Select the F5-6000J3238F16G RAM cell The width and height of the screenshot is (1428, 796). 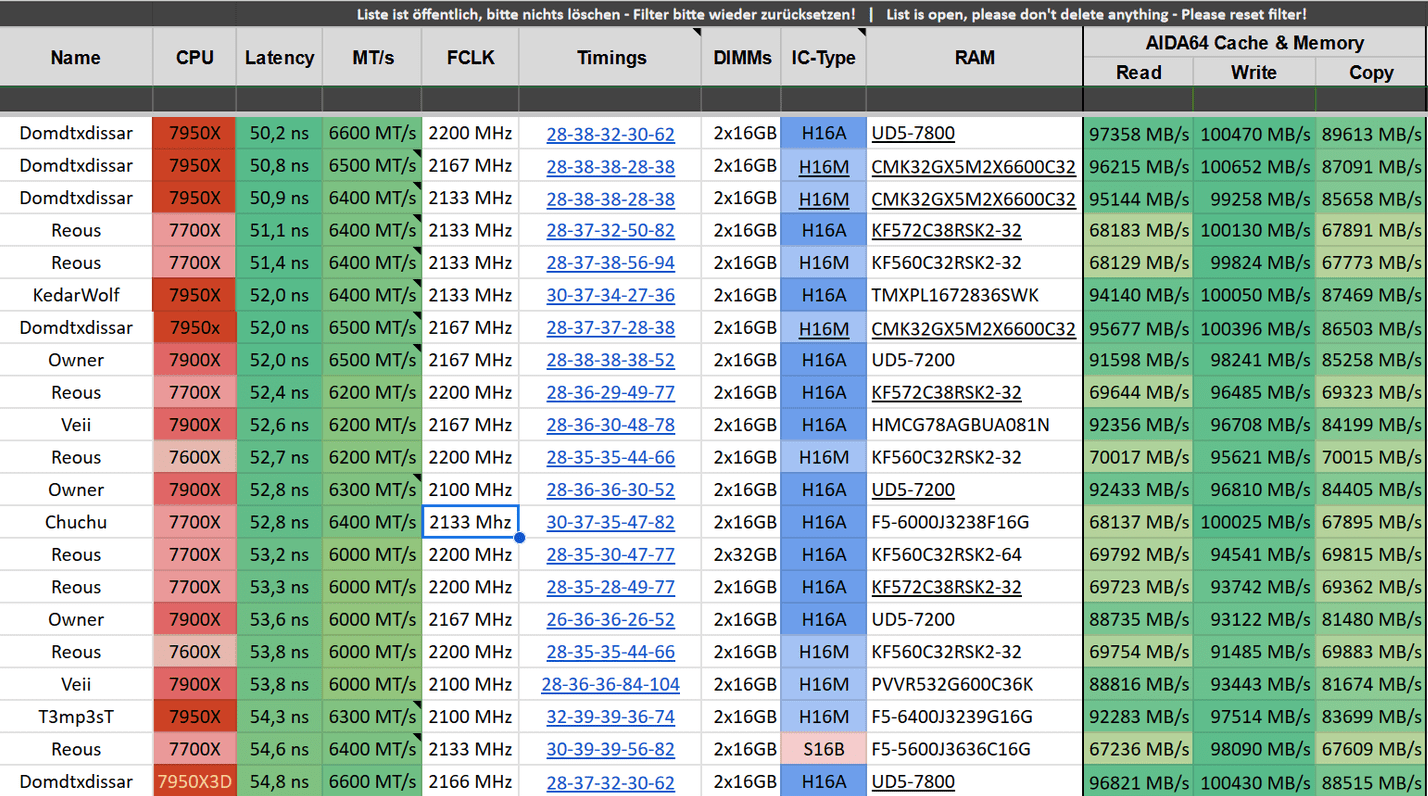(x=974, y=522)
